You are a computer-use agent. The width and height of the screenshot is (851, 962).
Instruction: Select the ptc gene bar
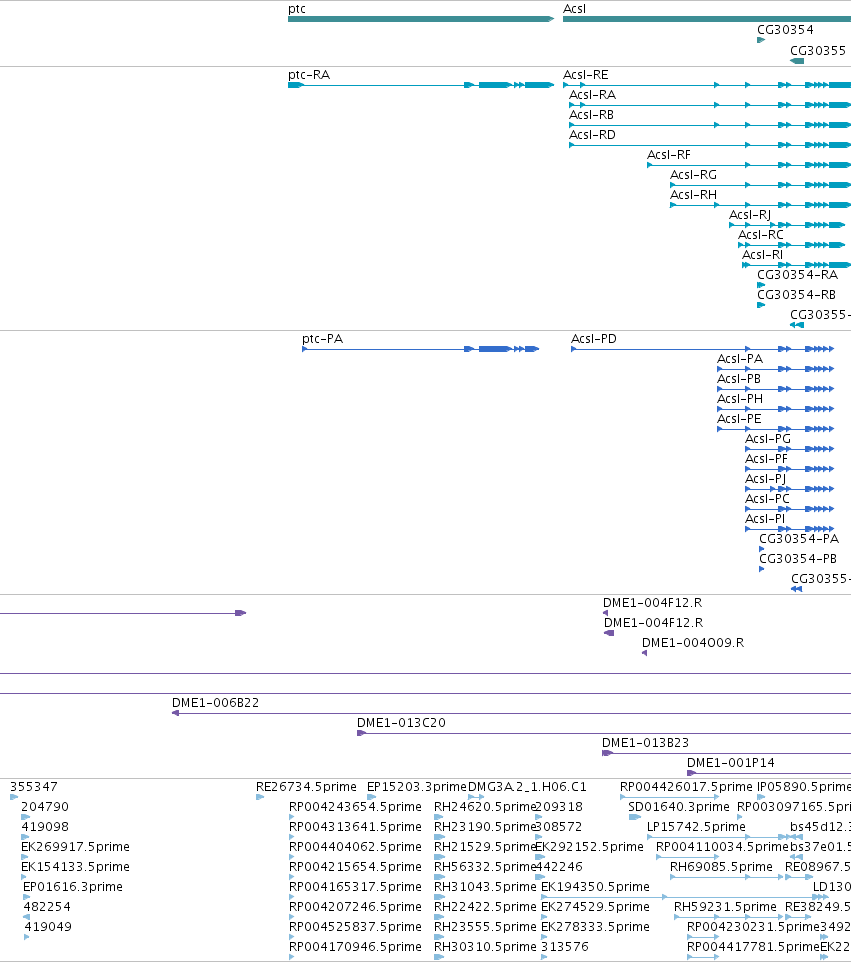[x=421, y=19]
